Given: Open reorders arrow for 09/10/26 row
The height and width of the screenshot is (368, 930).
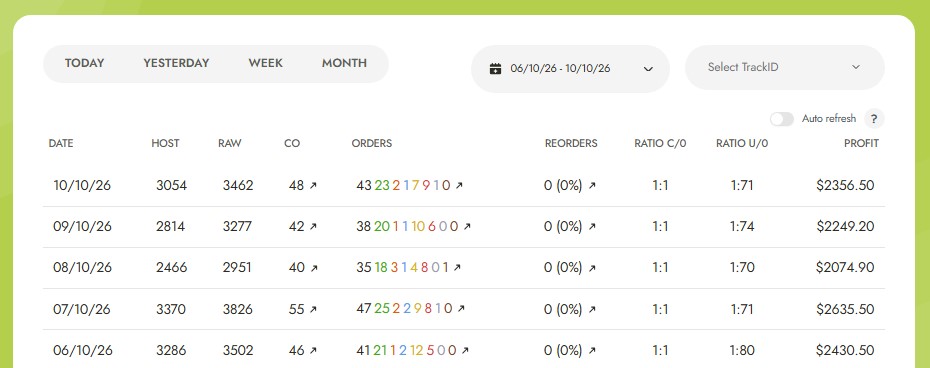Looking at the screenshot, I should coord(592,227).
